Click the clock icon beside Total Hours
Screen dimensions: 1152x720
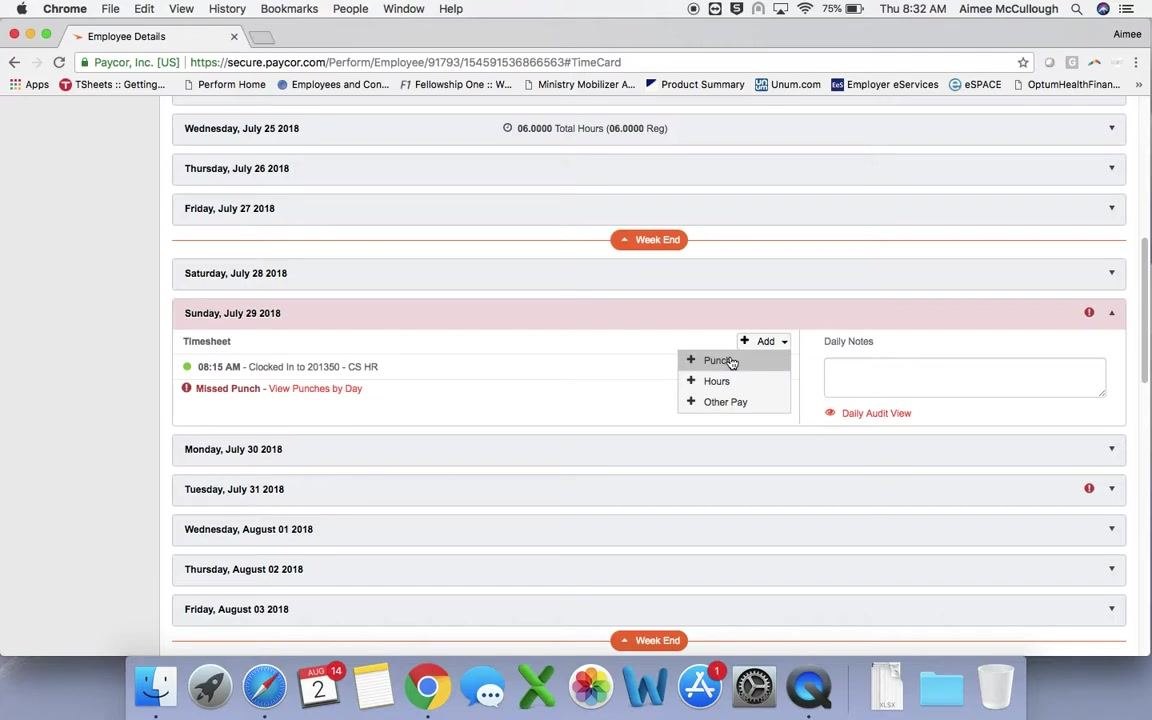coord(507,128)
